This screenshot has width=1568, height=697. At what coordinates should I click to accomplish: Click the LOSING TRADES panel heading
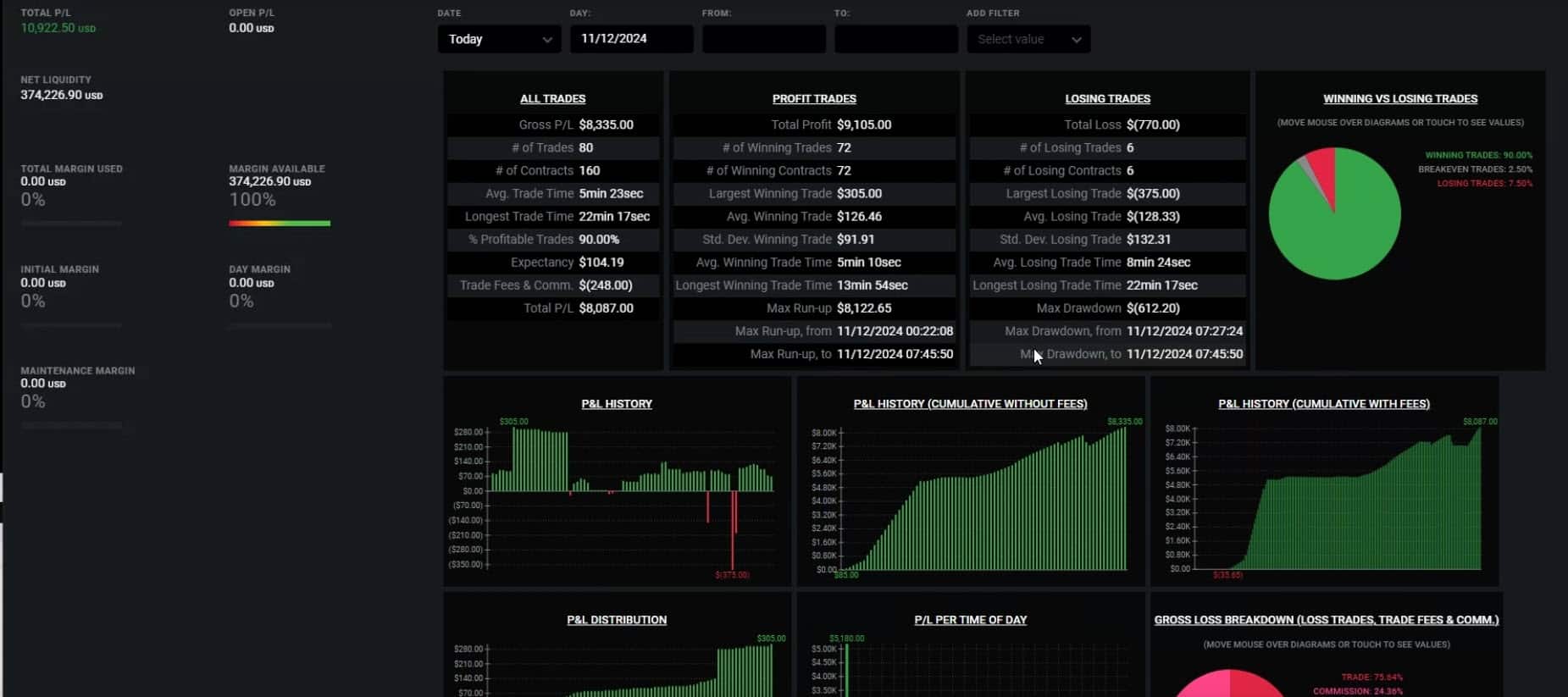tap(1107, 99)
